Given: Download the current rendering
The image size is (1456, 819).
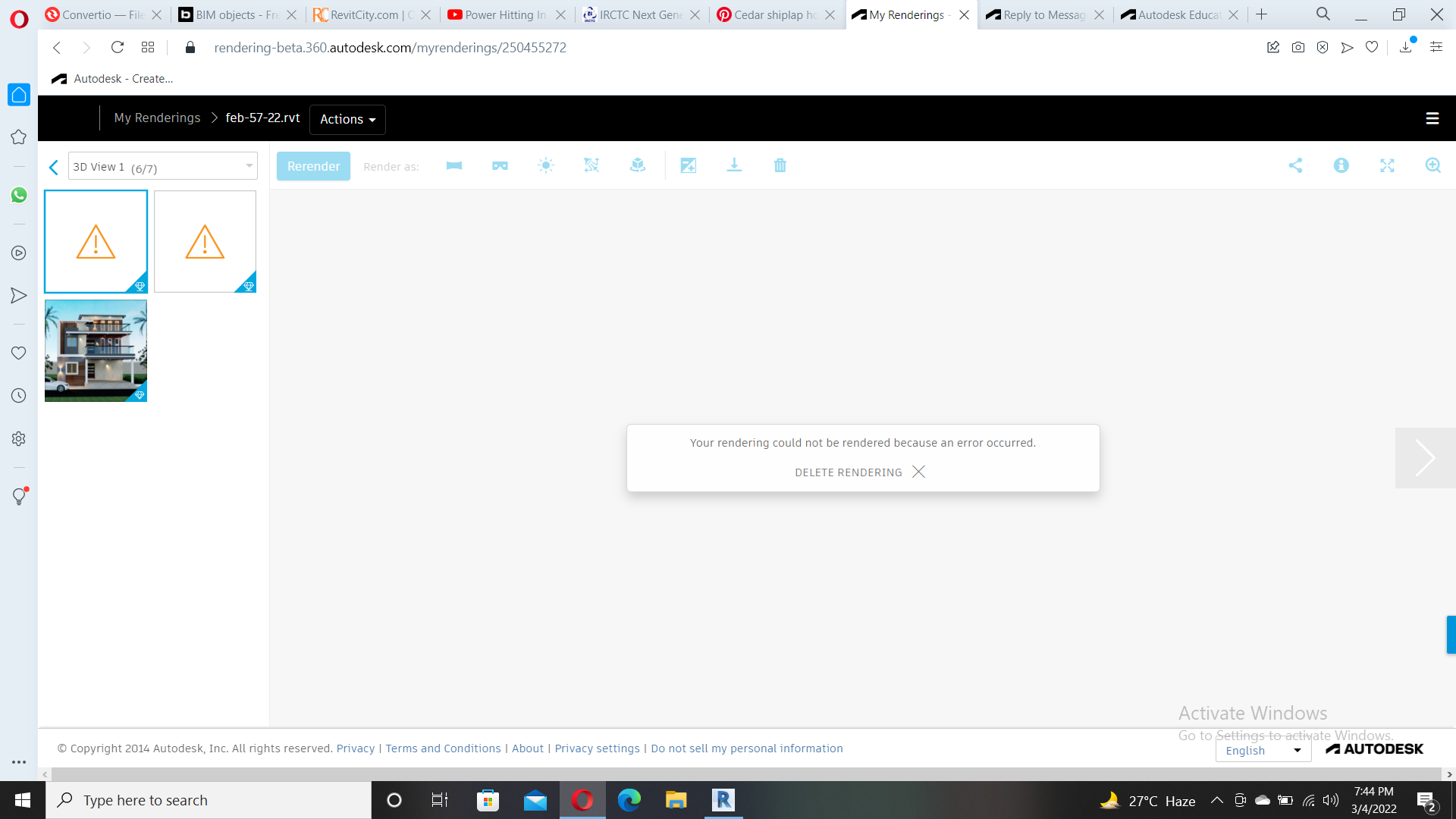Looking at the screenshot, I should [734, 165].
